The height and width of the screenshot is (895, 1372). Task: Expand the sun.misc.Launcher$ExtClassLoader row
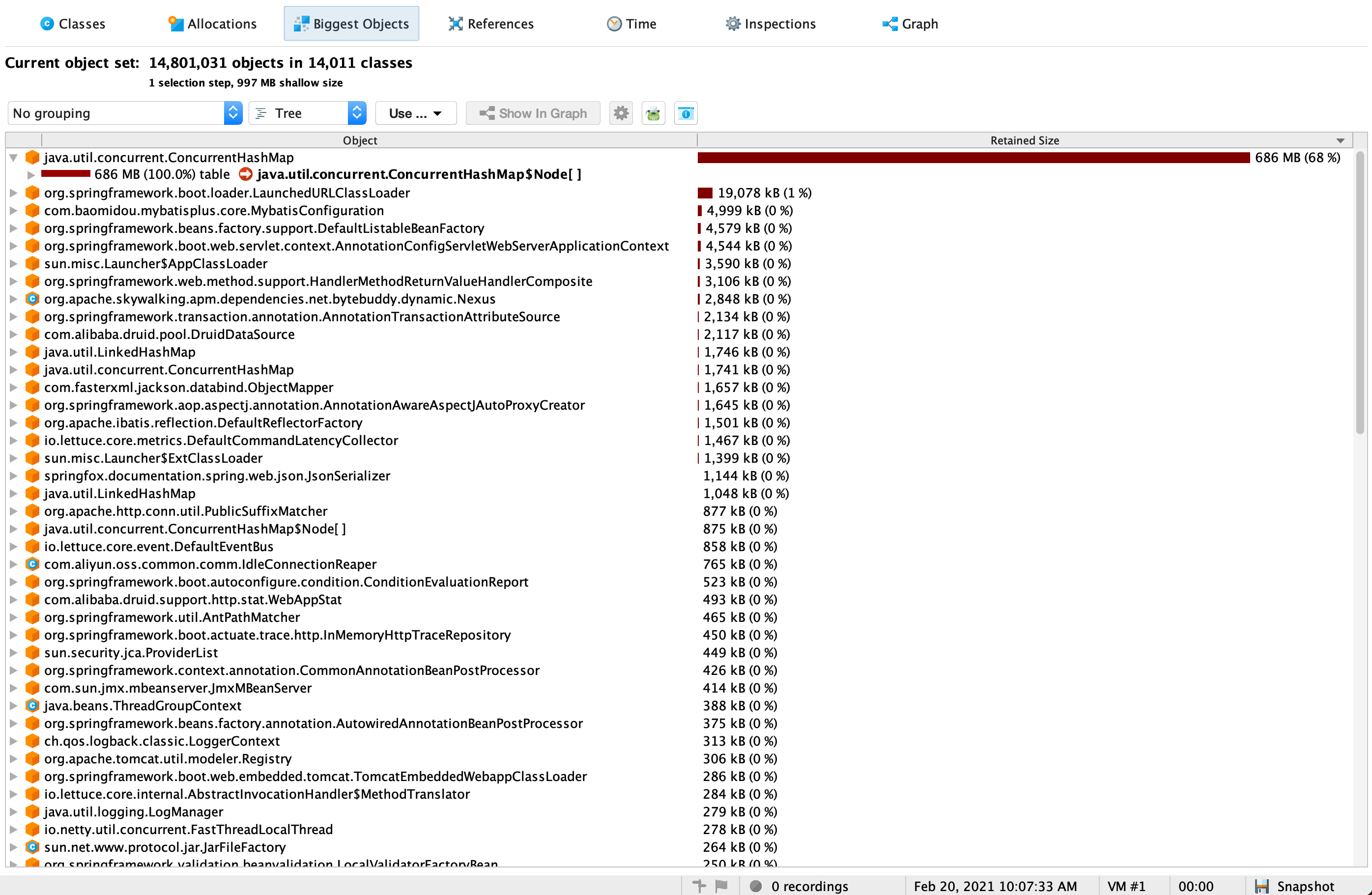click(13, 458)
